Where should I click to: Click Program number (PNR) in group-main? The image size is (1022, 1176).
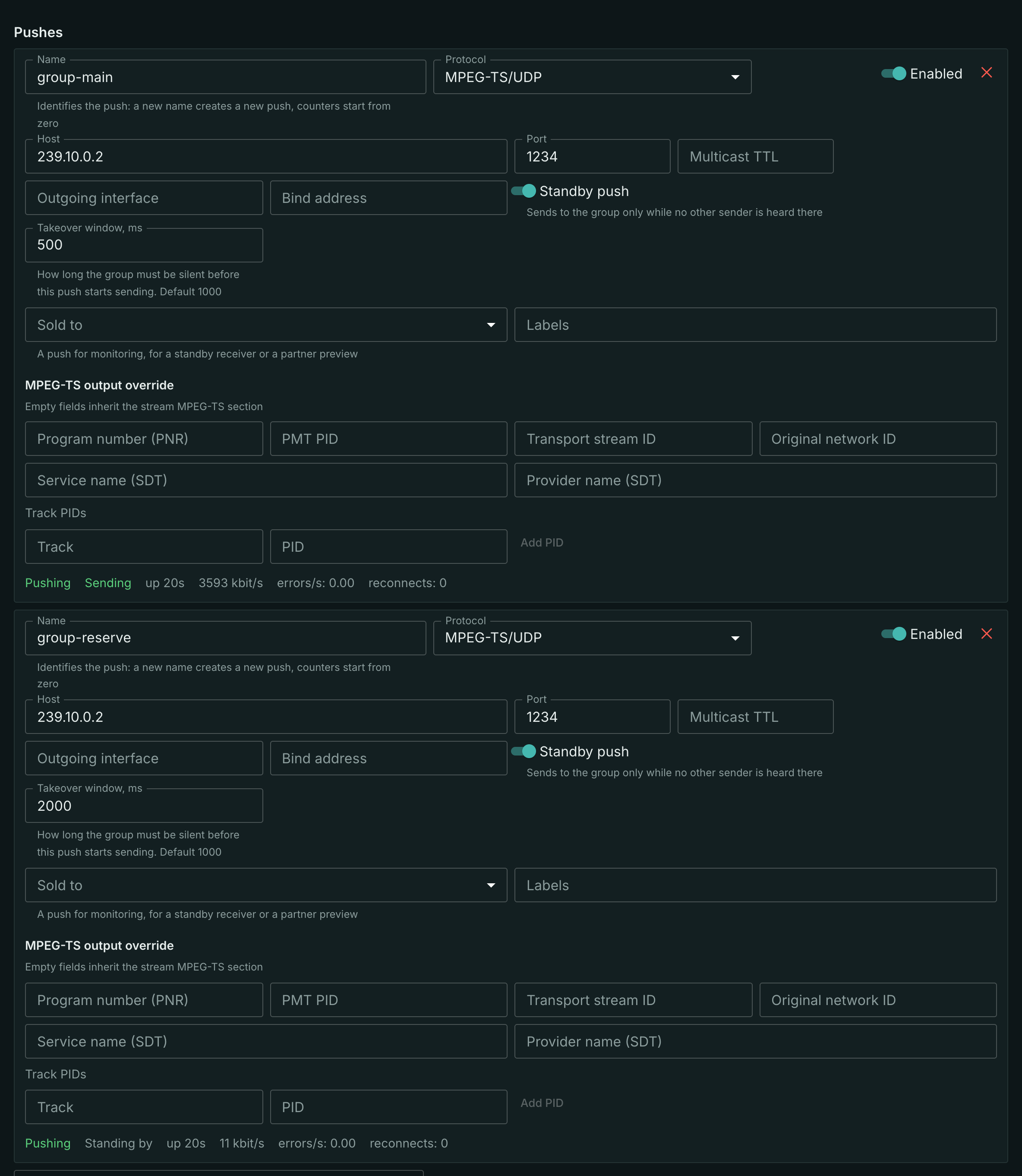click(x=144, y=439)
